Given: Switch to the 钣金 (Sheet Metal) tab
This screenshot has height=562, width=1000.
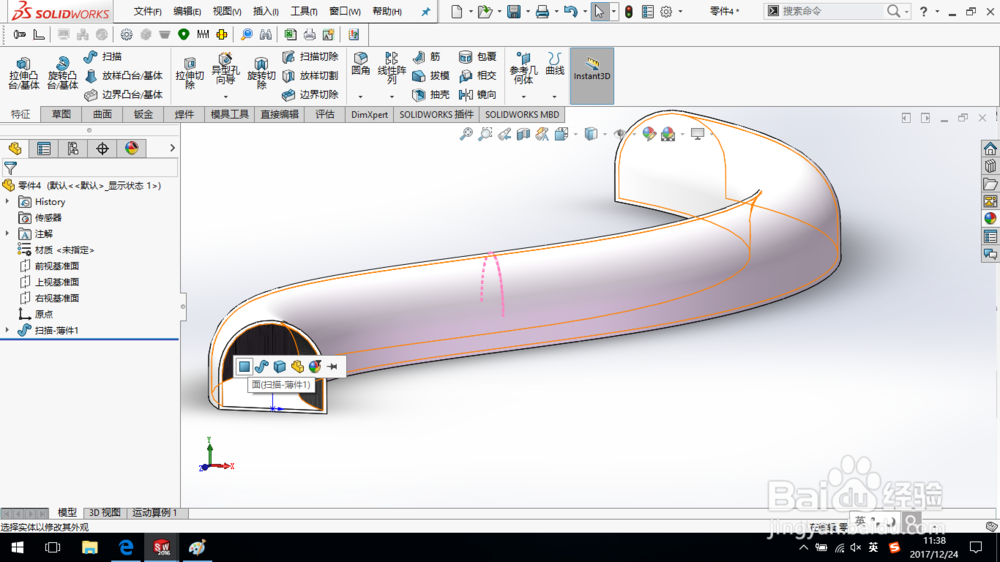Looking at the screenshot, I should [143, 114].
